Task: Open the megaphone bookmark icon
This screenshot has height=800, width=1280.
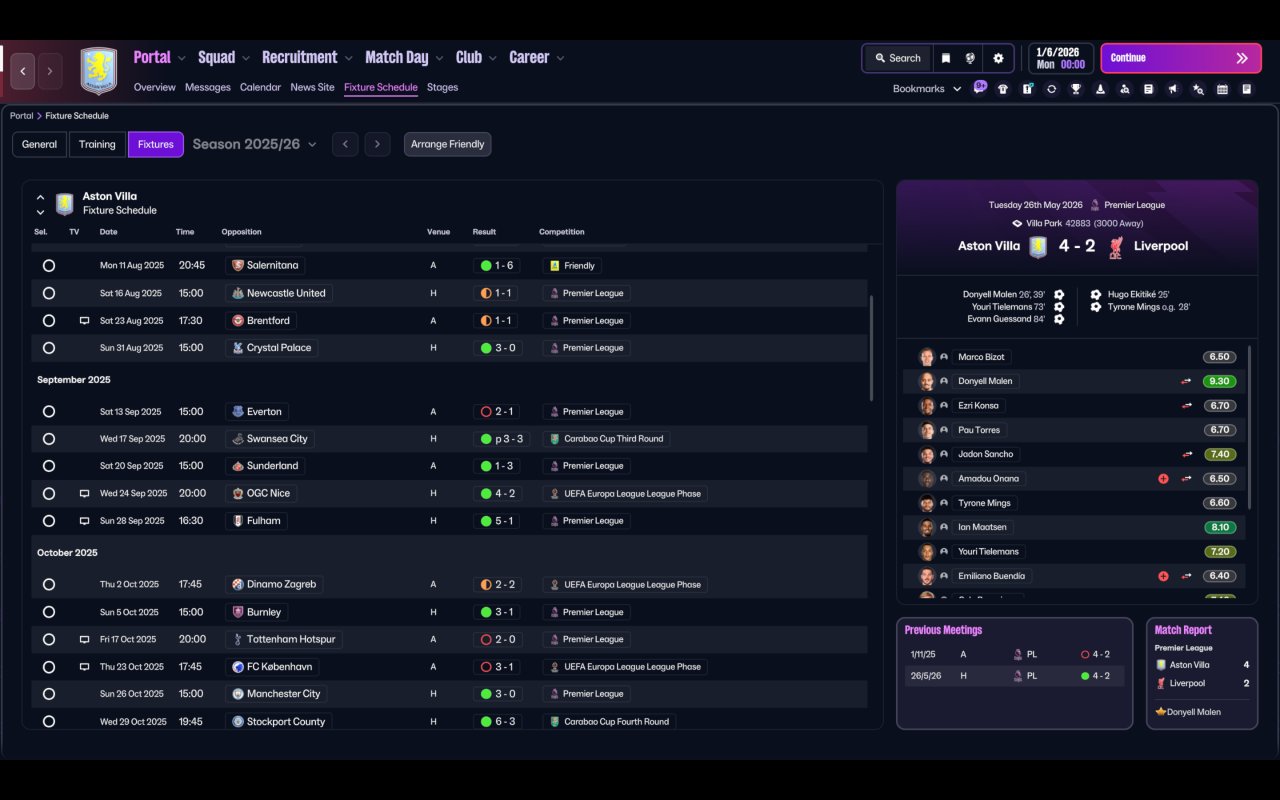Action: tap(1173, 89)
